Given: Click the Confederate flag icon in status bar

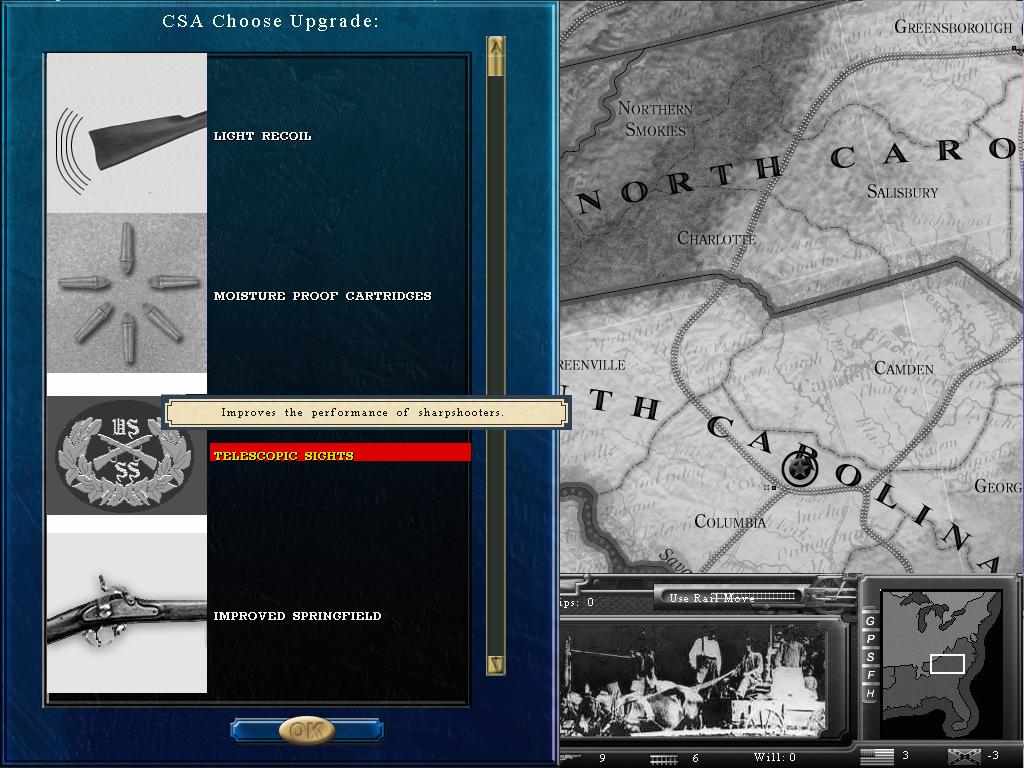Looking at the screenshot, I should click(964, 756).
